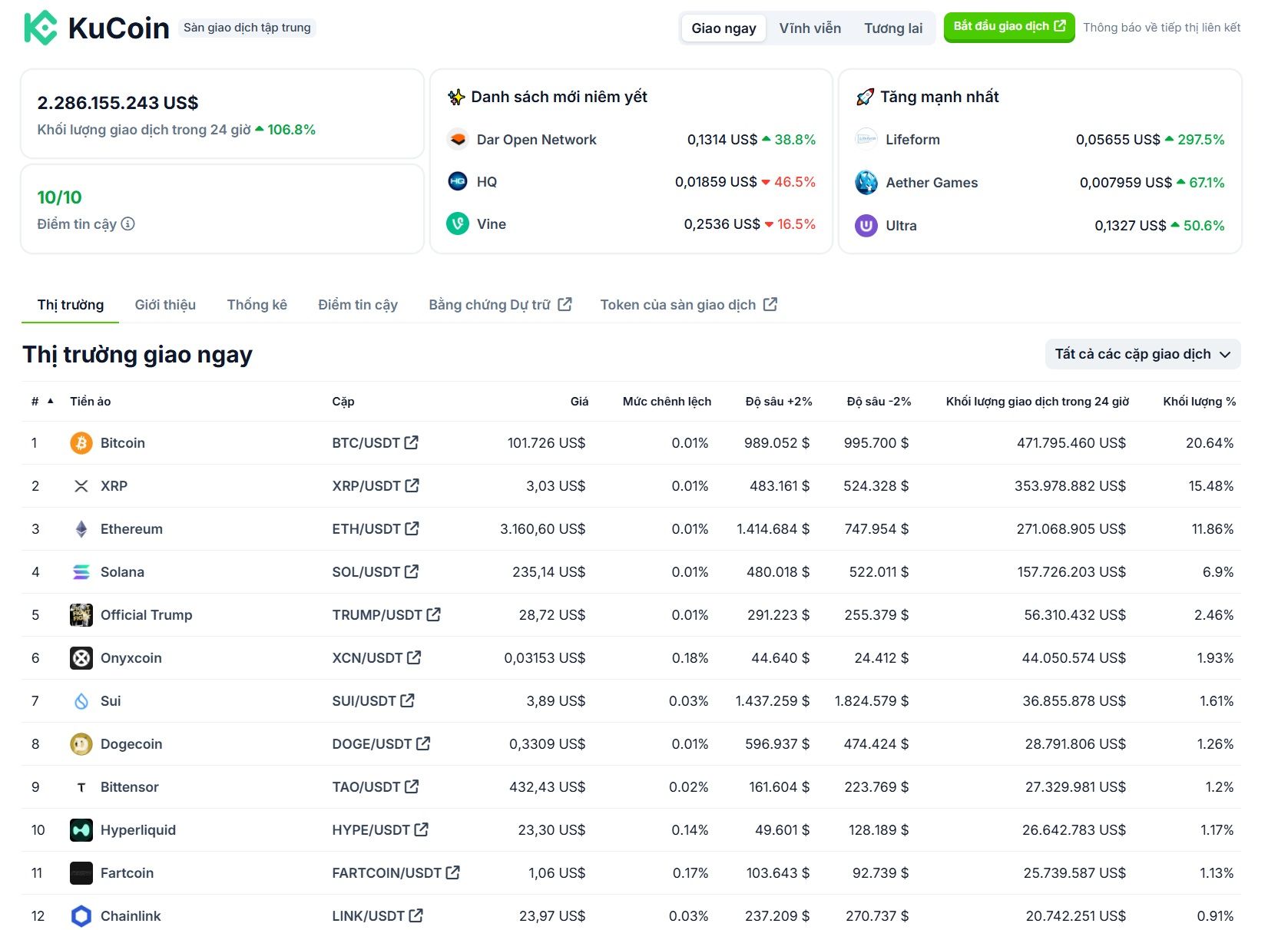Screen dimensions: 1288x930
Task: Click the Fartcoin coin icon
Action: 81,873
